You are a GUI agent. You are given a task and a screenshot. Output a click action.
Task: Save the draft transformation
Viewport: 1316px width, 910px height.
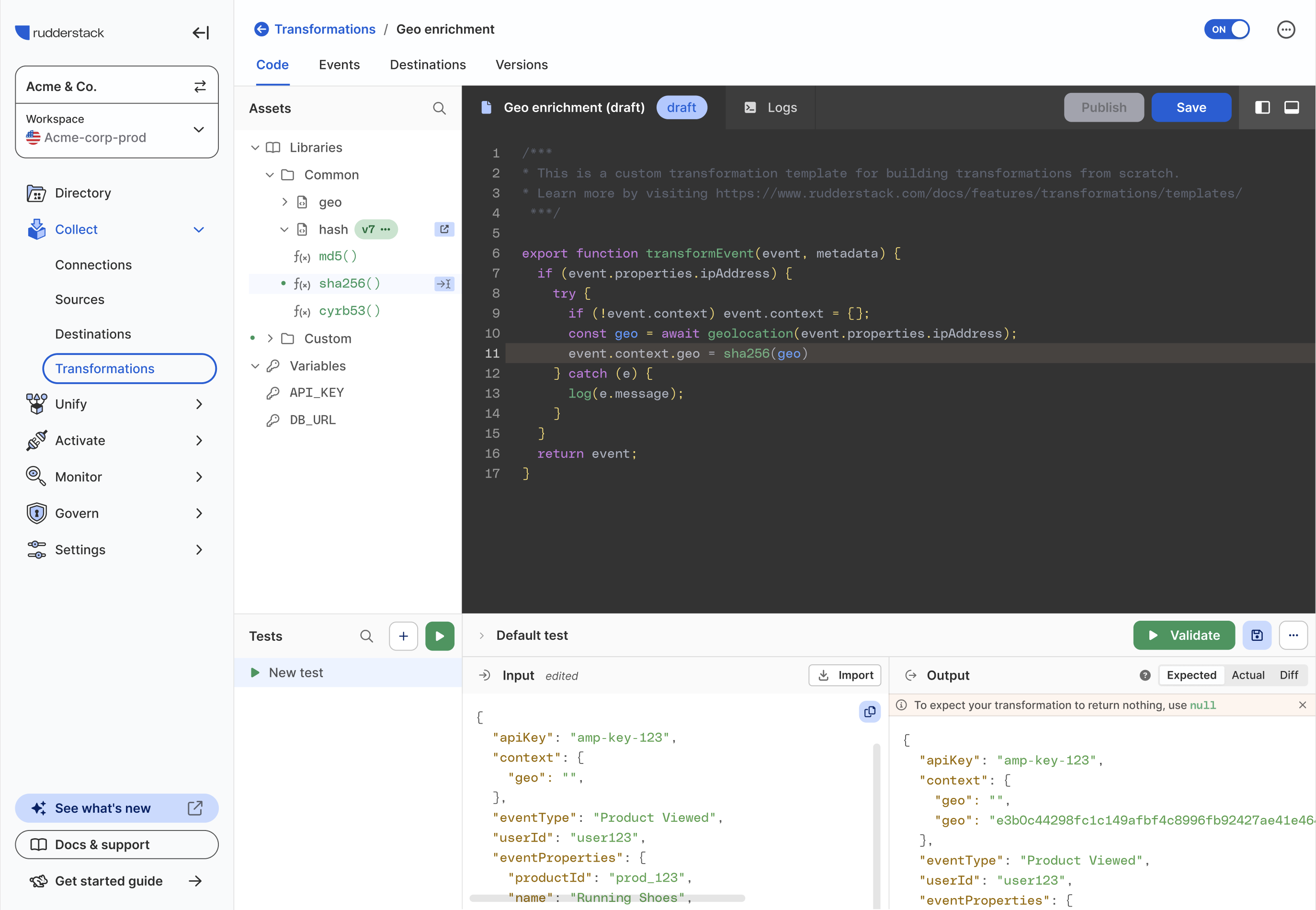click(1191, 107)
